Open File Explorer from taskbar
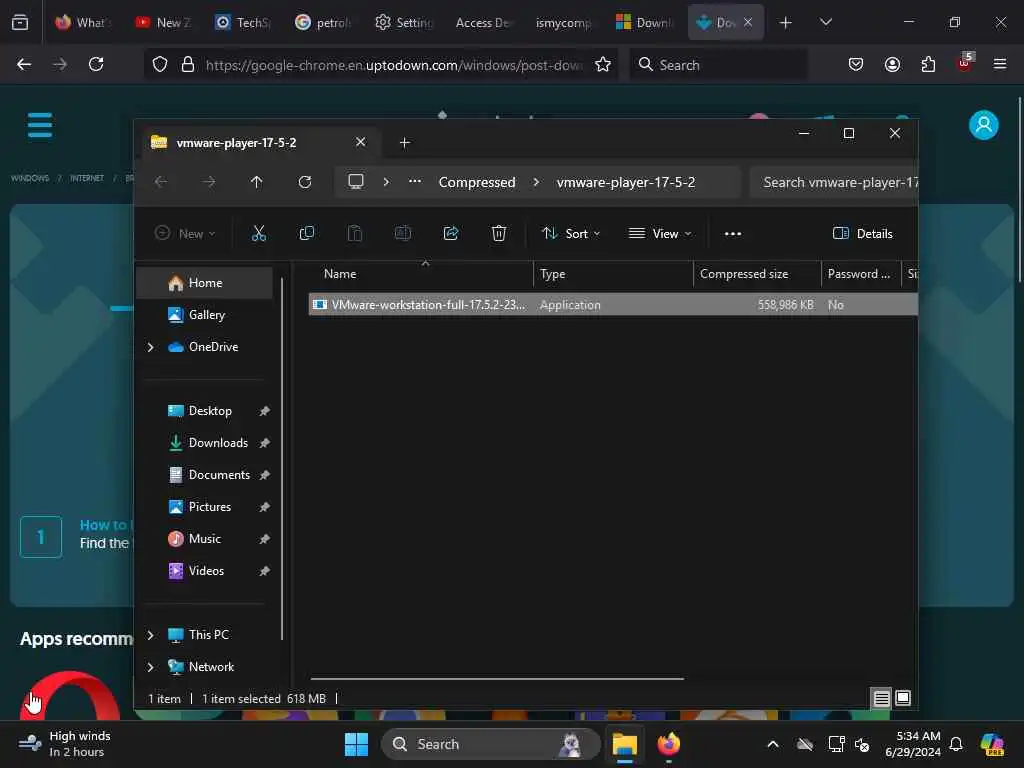This screenshot has height=768, width=1024. tap(625, 744)
